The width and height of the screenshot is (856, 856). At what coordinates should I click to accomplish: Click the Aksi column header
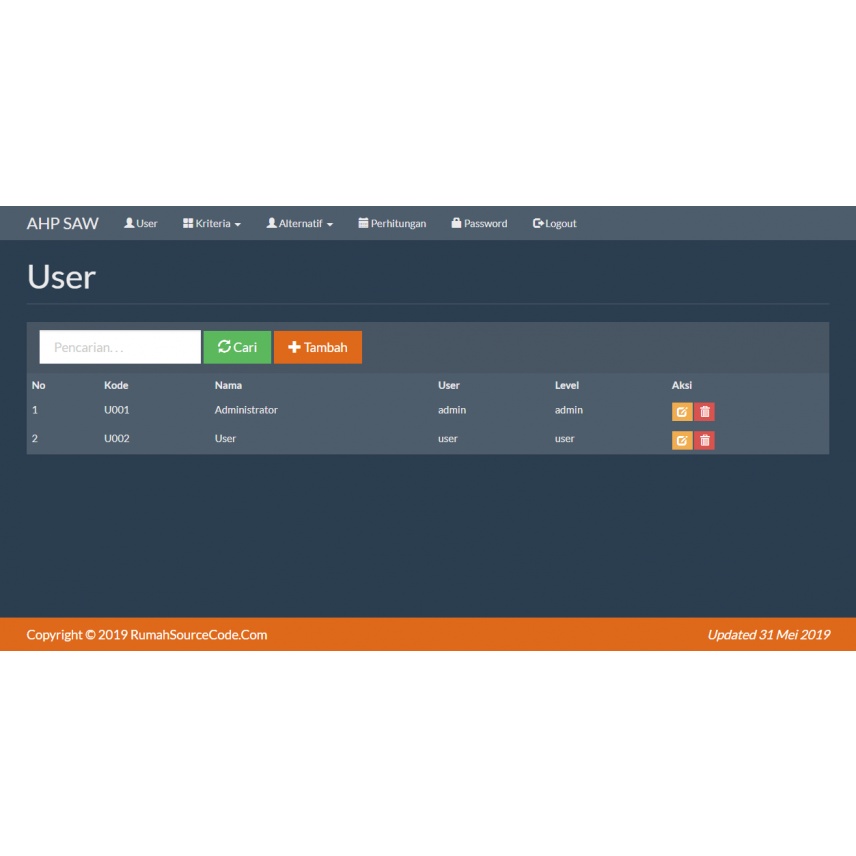[682, 385]
